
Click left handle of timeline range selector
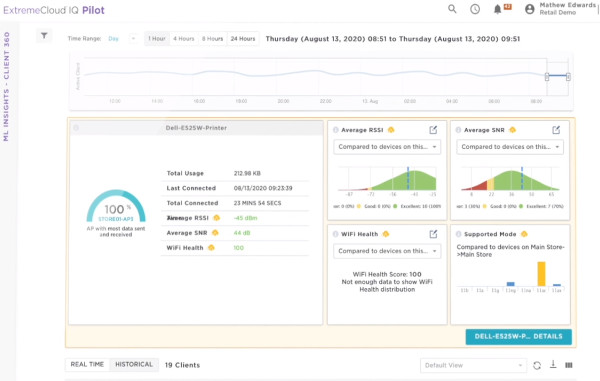547,77
